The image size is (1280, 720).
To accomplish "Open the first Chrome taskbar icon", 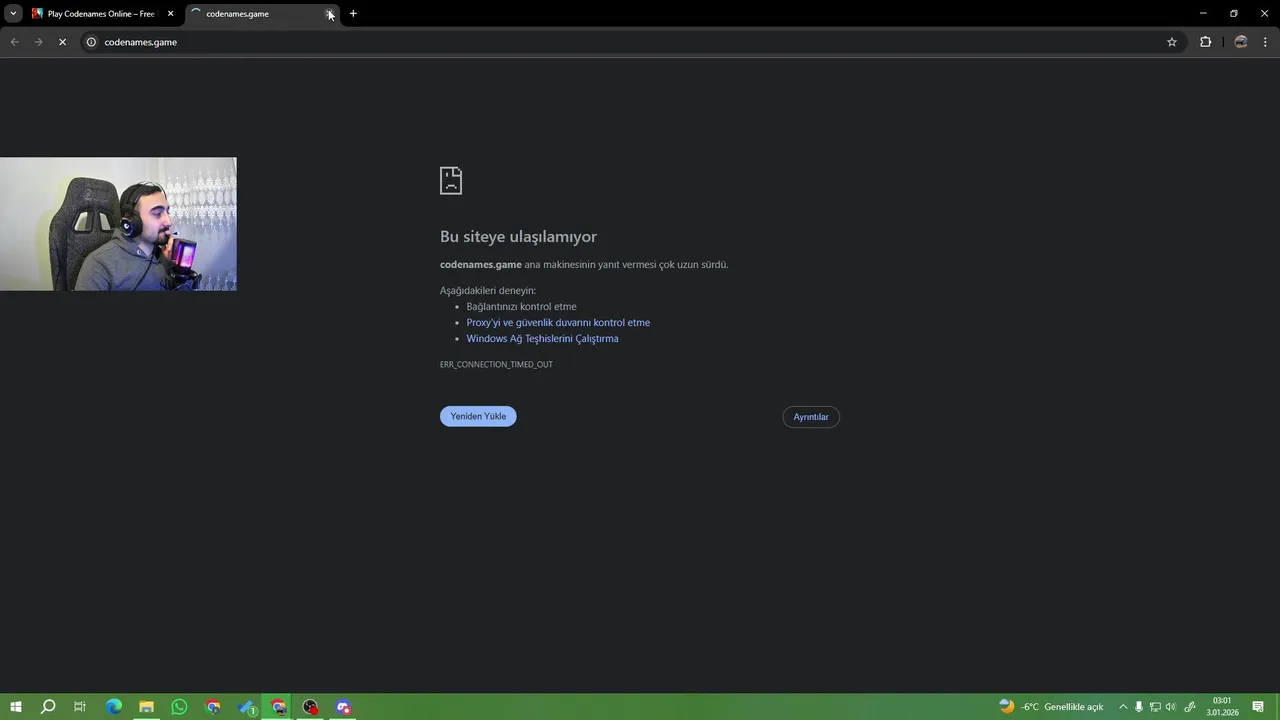I will click(212, 707).
